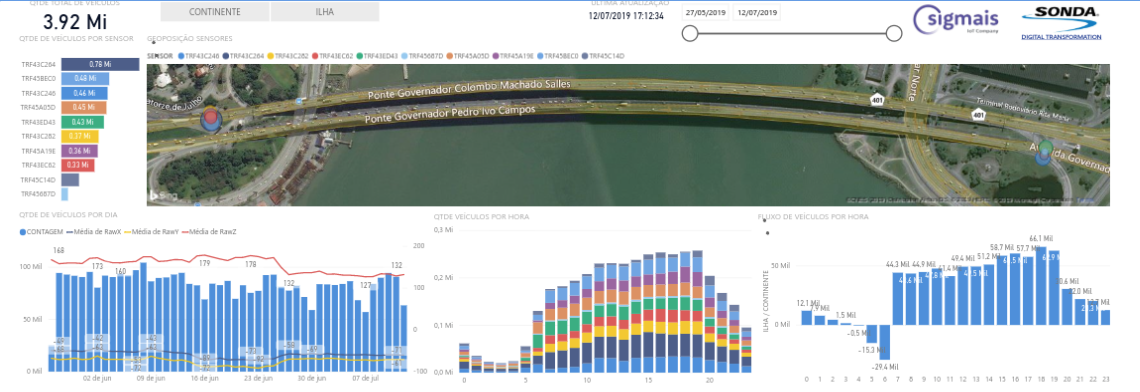Click the TRF43ED43 bar showing 0.43 Mi
This screenshot has width=1140, height=392.
point(83,122)
